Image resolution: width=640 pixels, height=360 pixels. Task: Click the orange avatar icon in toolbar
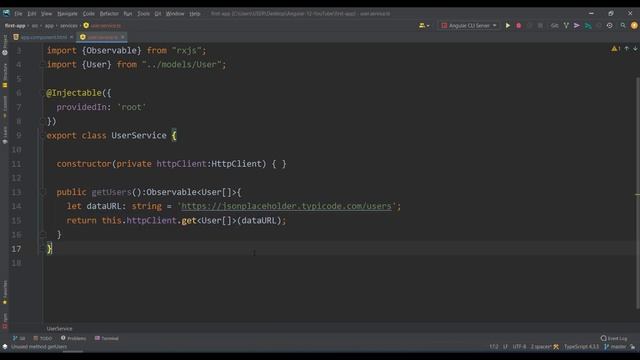(x=634, y=25)
